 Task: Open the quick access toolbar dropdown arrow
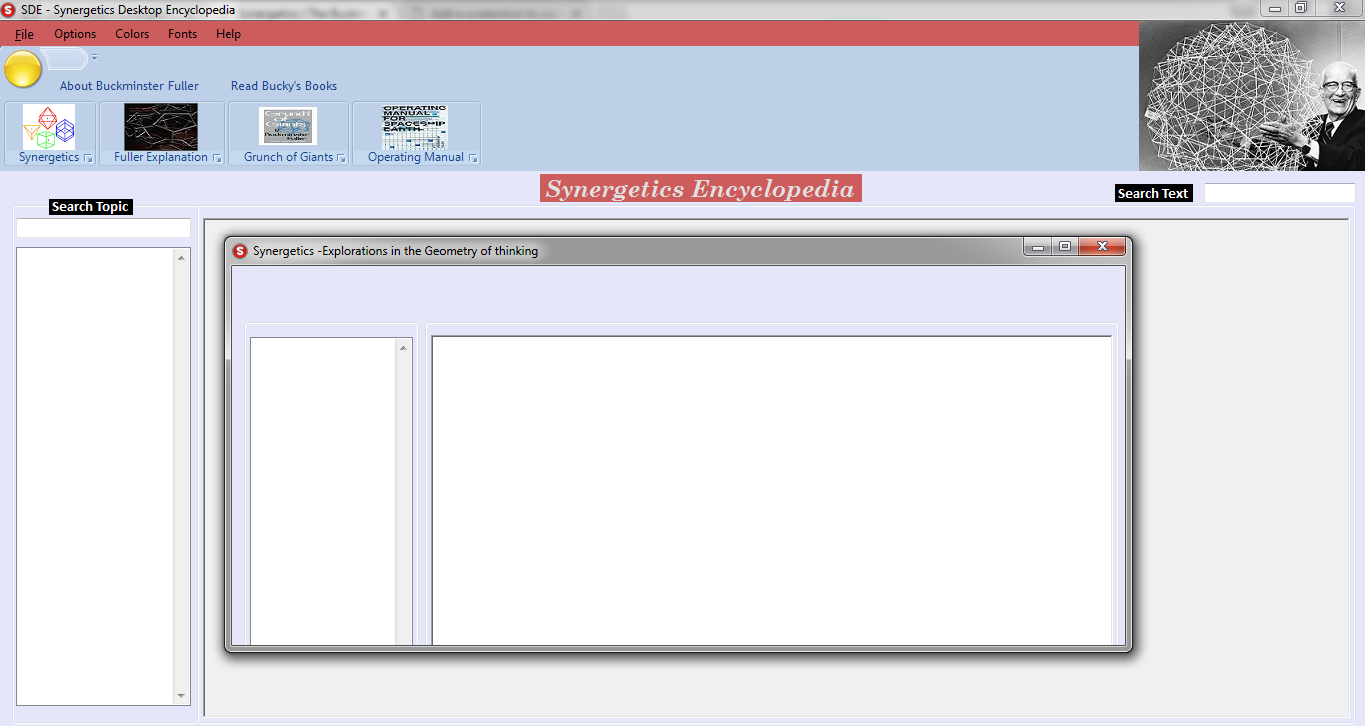95,58
